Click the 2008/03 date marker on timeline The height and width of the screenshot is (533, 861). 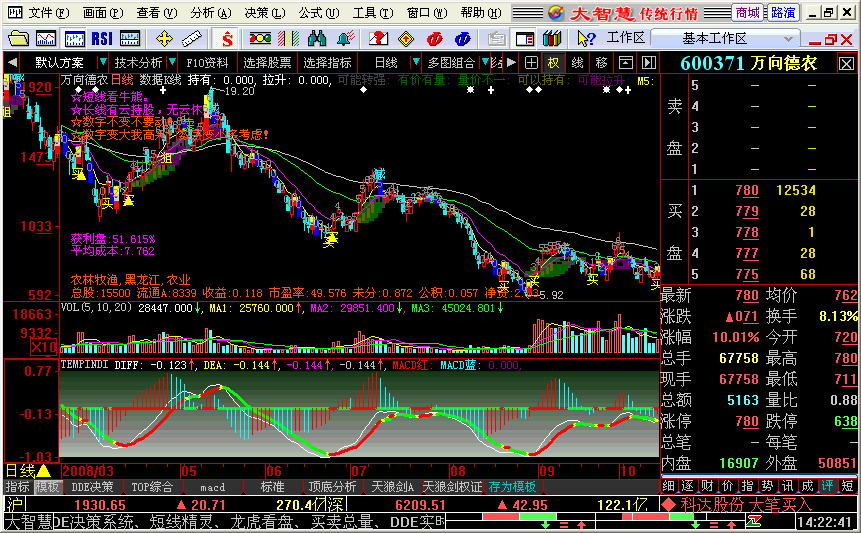click(x=88, y=471)
